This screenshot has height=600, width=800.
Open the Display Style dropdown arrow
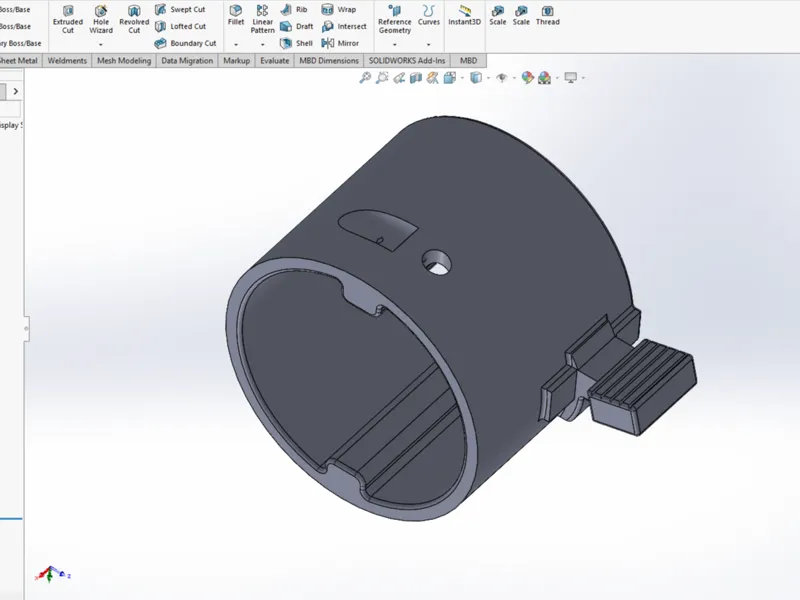coord(488,78)
